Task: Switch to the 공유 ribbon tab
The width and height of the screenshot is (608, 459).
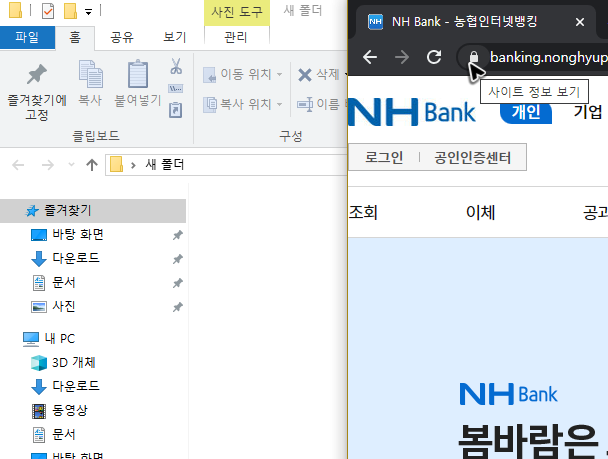Action: pos(122,38)
